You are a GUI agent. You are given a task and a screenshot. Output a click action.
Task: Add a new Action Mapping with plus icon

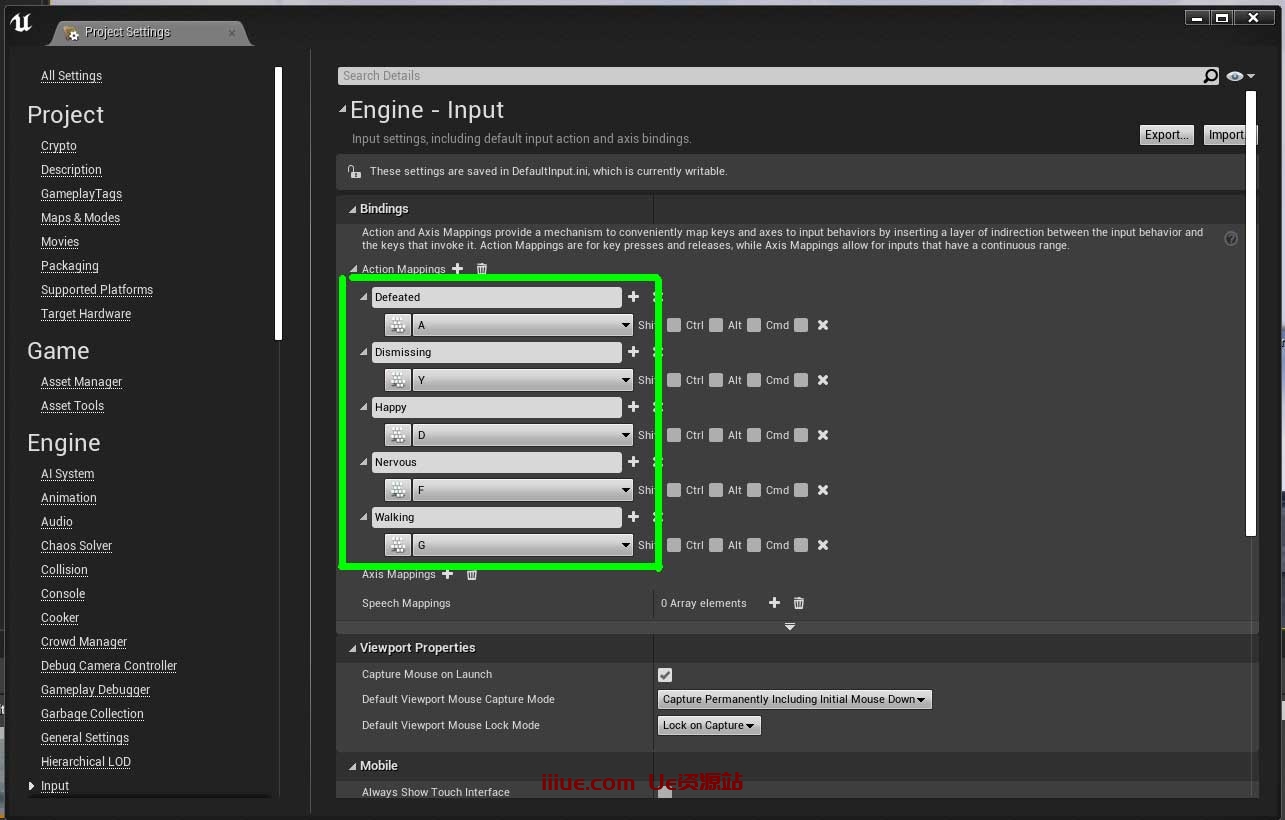(458, 269)
